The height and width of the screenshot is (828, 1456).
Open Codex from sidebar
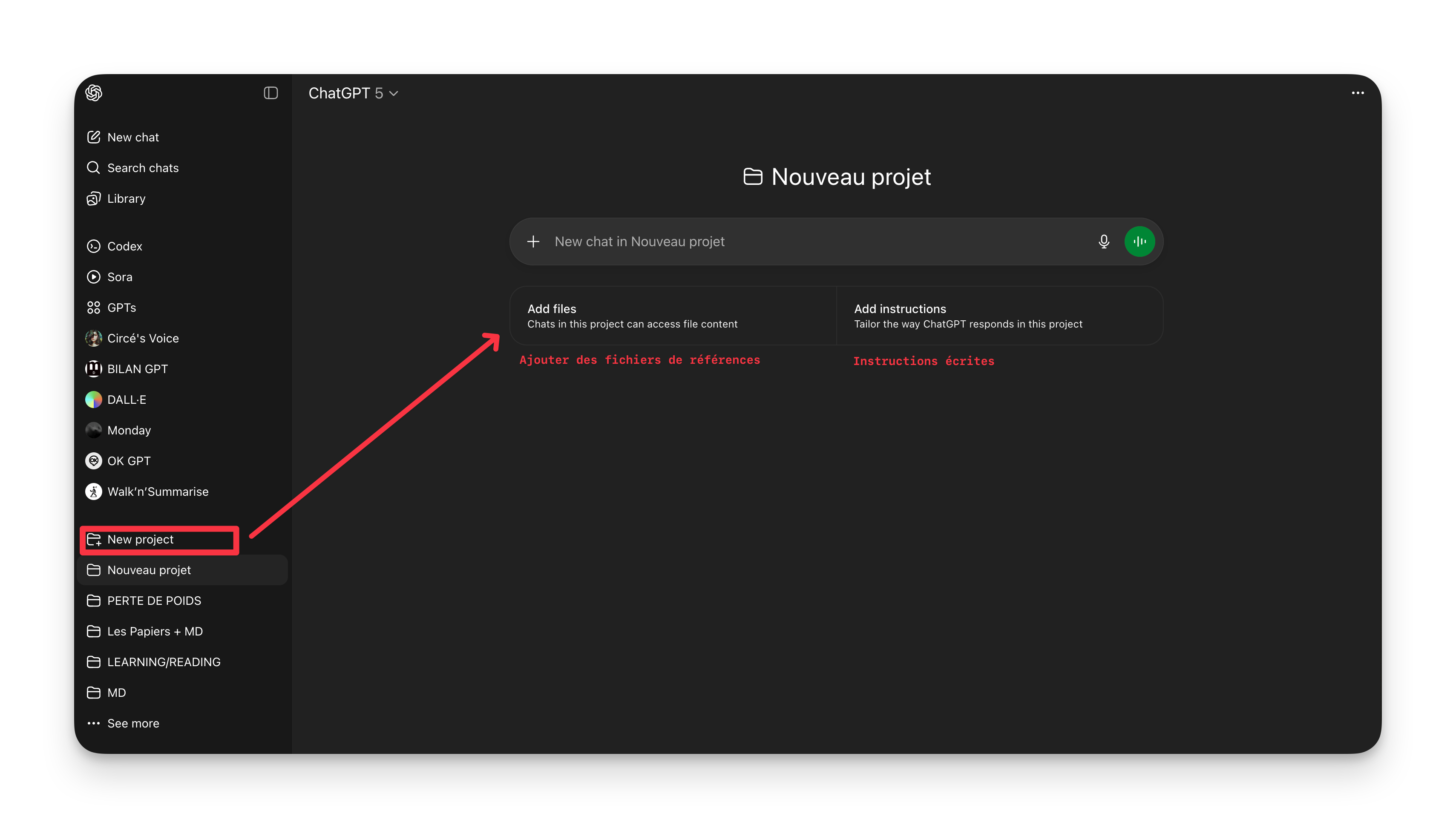[124, 246]
